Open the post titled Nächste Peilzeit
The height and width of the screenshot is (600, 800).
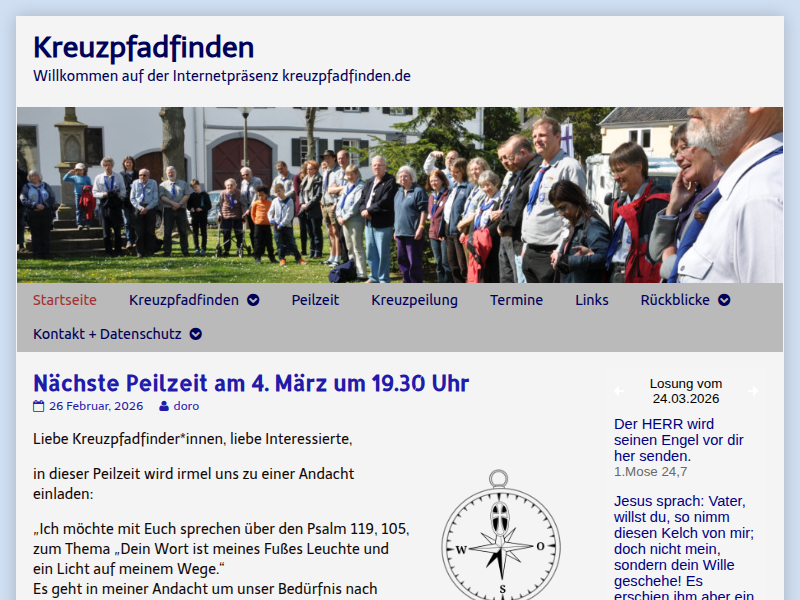[x=251, y=383]
